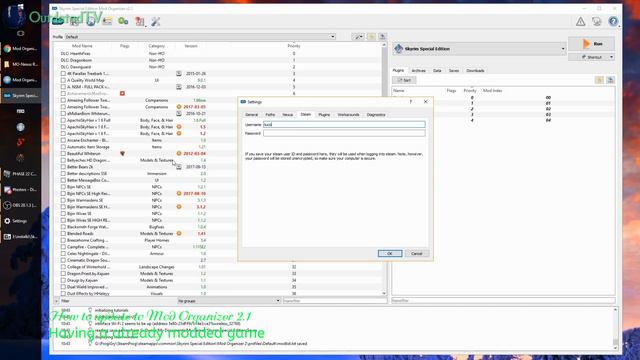This screenshot has width=640, height=360.
Task: Sort mod list by Priority header
Action: 294,46
